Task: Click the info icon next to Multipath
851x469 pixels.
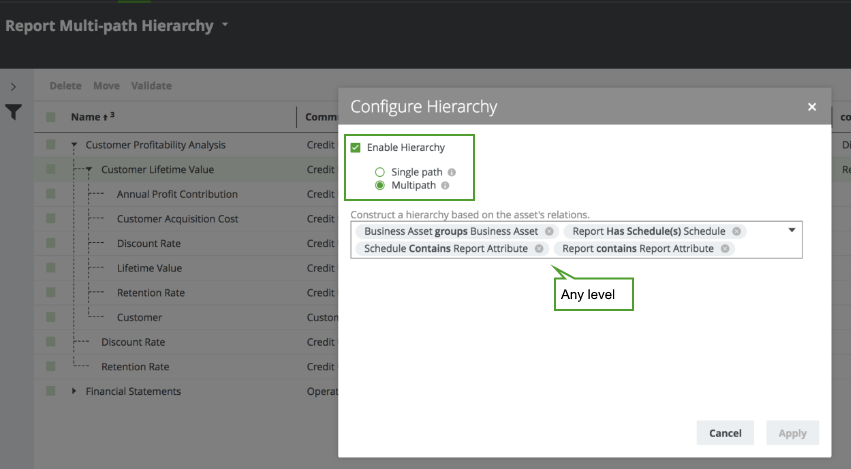Action: [x=445, y=185]
